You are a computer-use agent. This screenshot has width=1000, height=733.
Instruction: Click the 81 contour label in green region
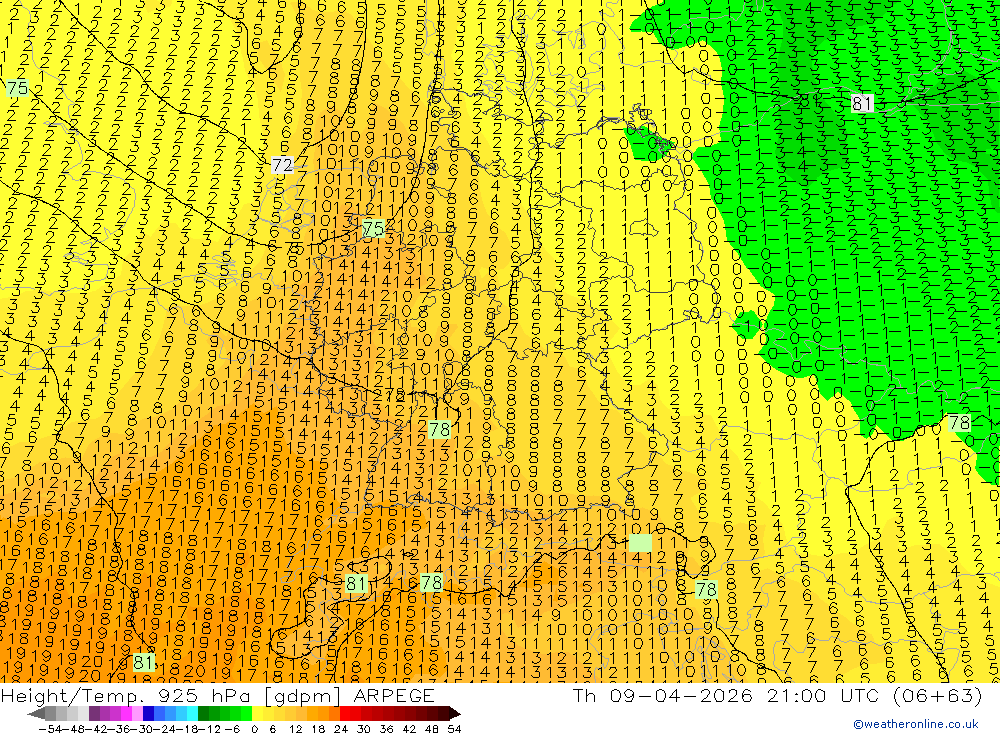click(x=862, y=103)
